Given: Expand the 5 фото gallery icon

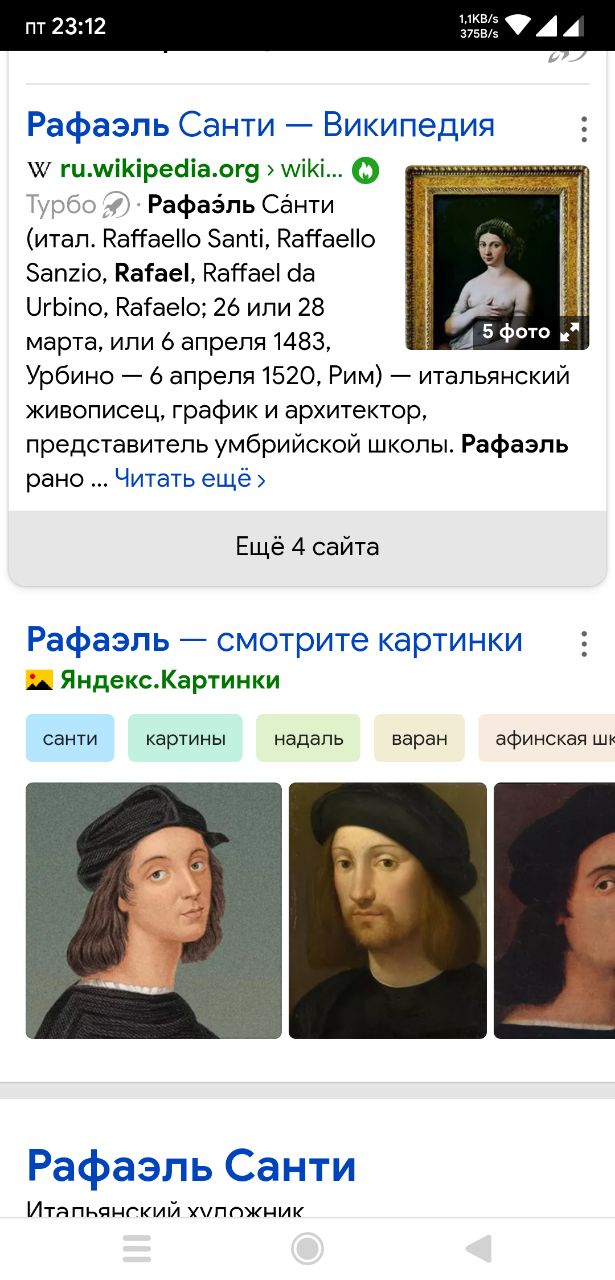Looking at the screenshot, I should coord(570,332).
